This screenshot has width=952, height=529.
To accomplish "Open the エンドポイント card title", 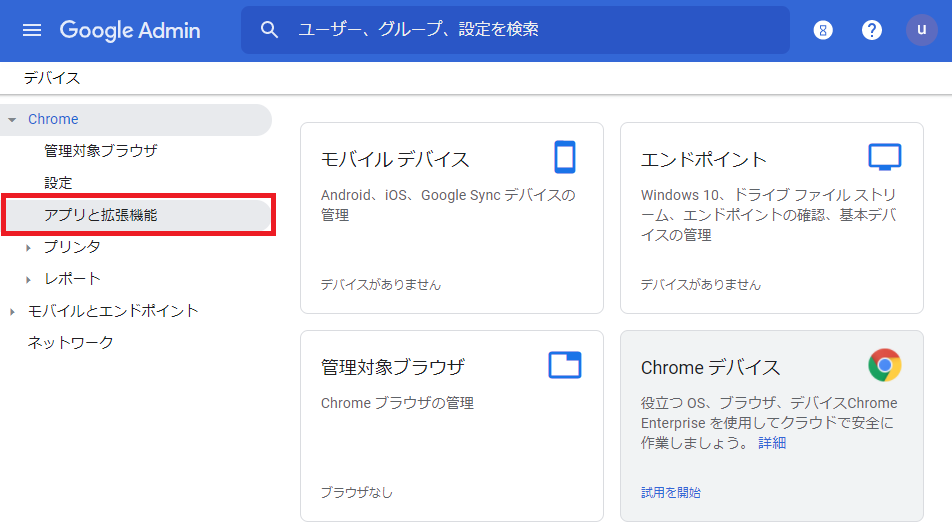I will (x=704, y=159).
